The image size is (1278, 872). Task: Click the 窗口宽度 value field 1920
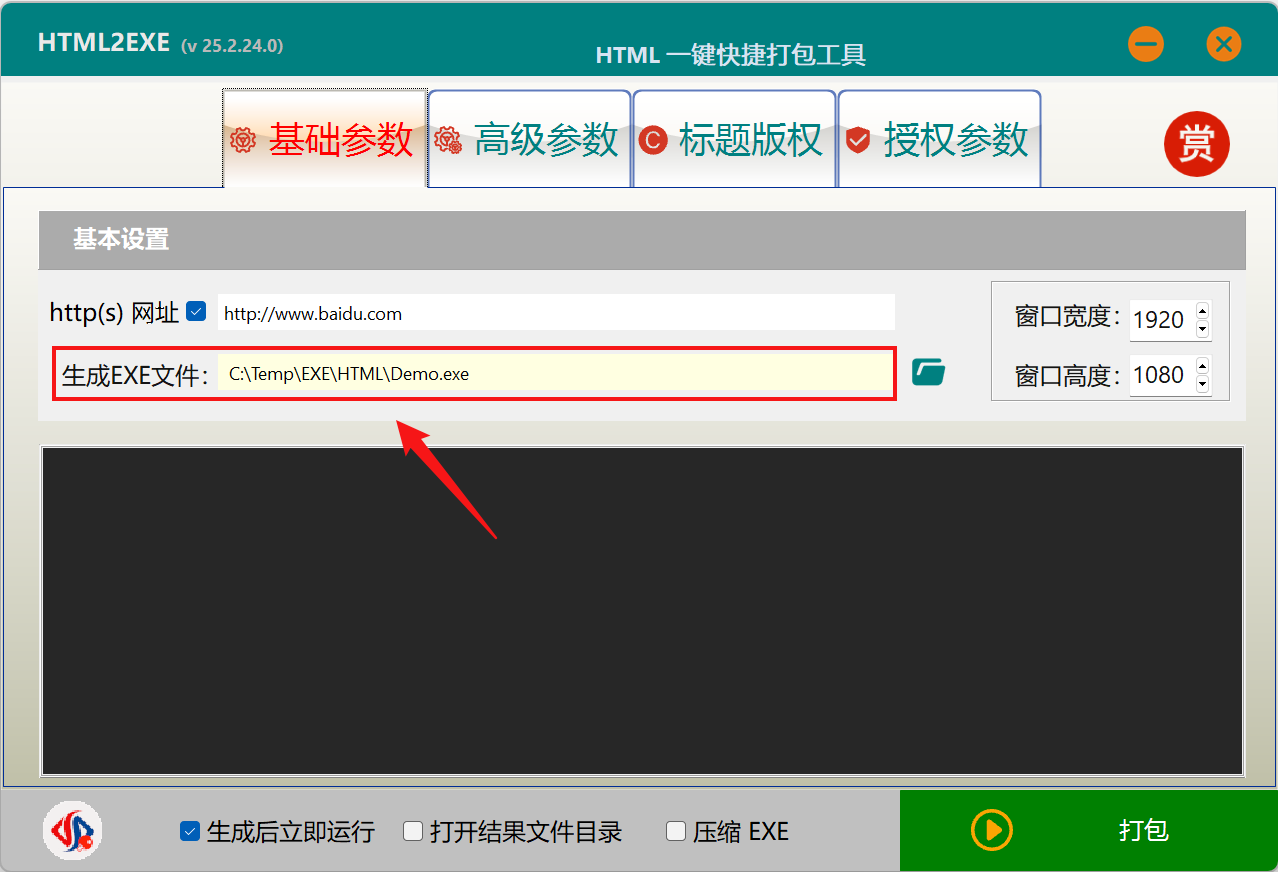1162,320
